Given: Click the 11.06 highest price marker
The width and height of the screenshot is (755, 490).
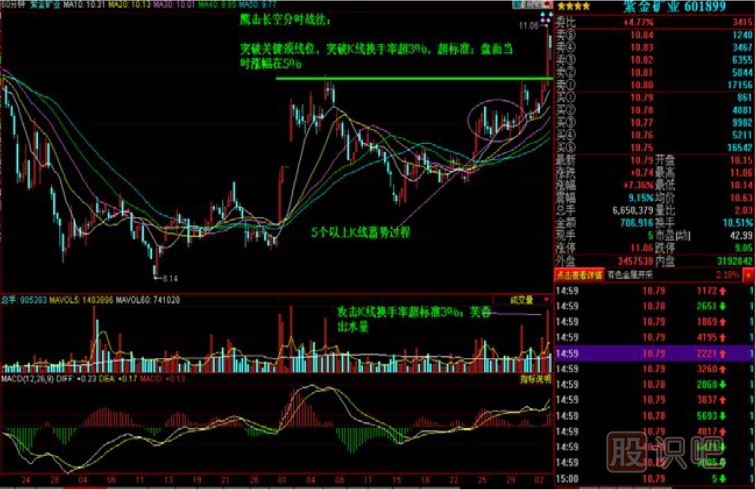Looking at the screenshot, I should tap(527, 24).
